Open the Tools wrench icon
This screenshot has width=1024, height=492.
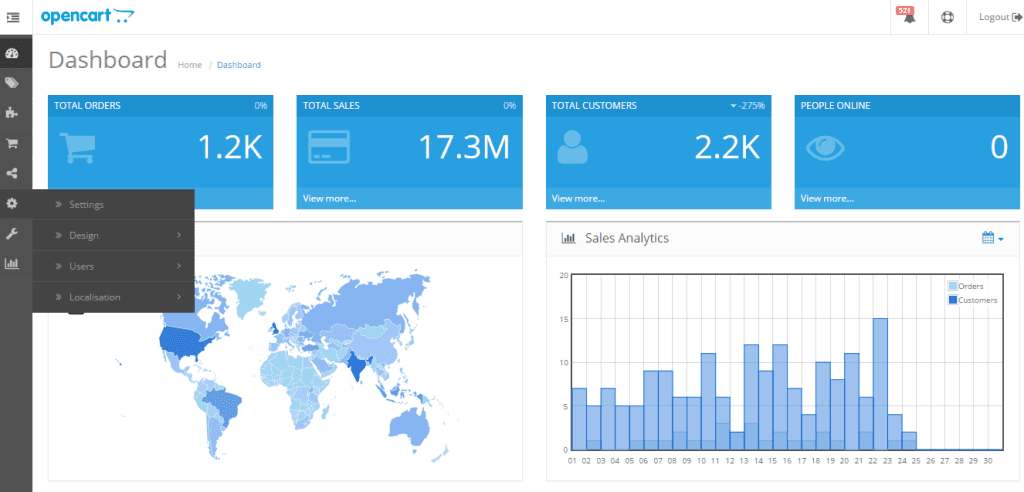click(x=12, y=233)
